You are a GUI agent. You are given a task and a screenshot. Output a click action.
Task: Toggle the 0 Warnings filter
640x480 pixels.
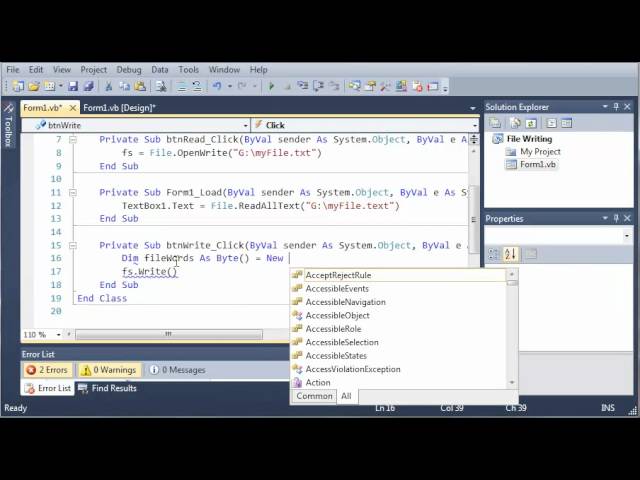108,370
